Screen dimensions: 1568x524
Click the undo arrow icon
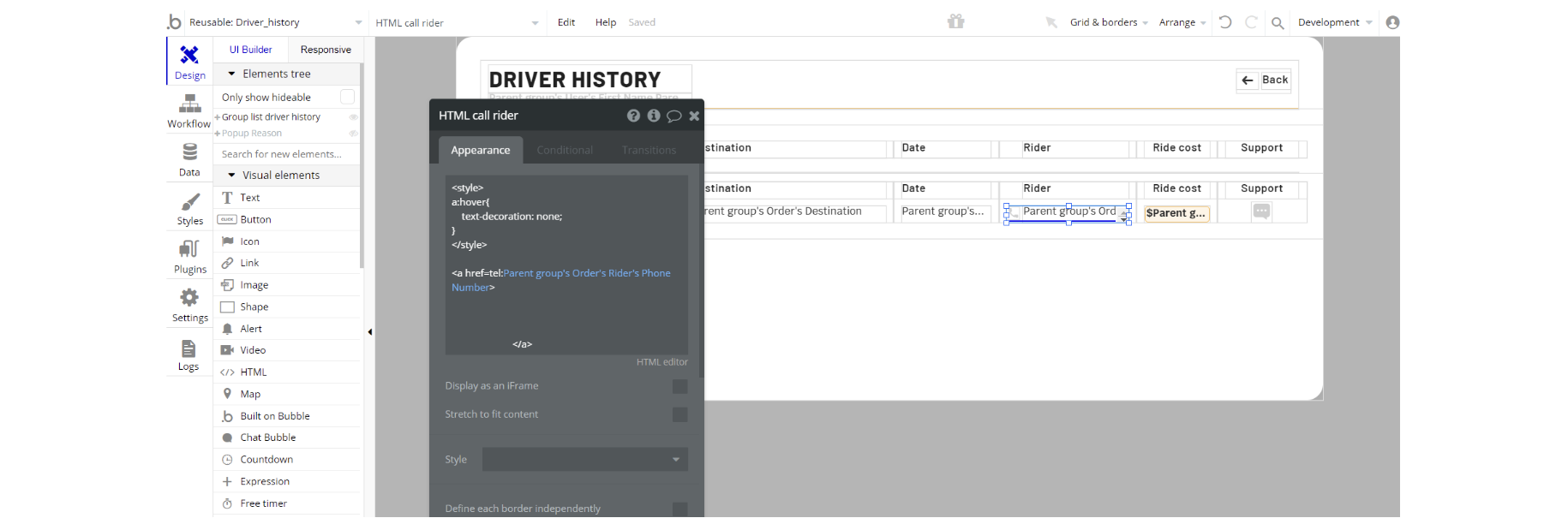click(1225, 22)
